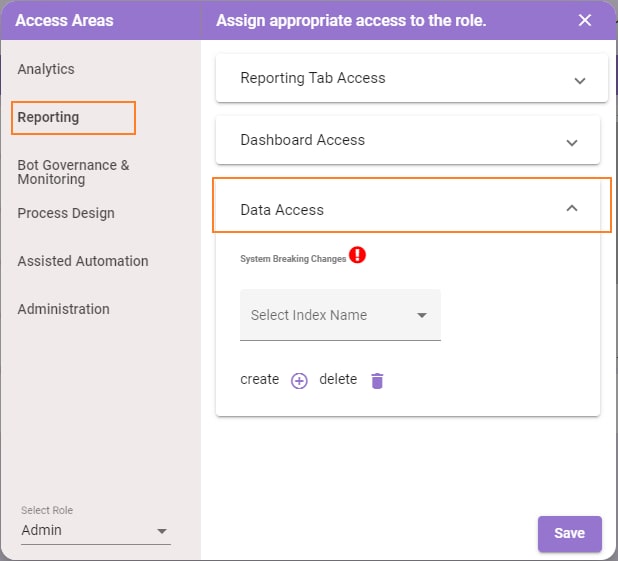Open Bot Governance & Monitoring area
The height and width of the screenshot is (561, 618).
point(73,172)
